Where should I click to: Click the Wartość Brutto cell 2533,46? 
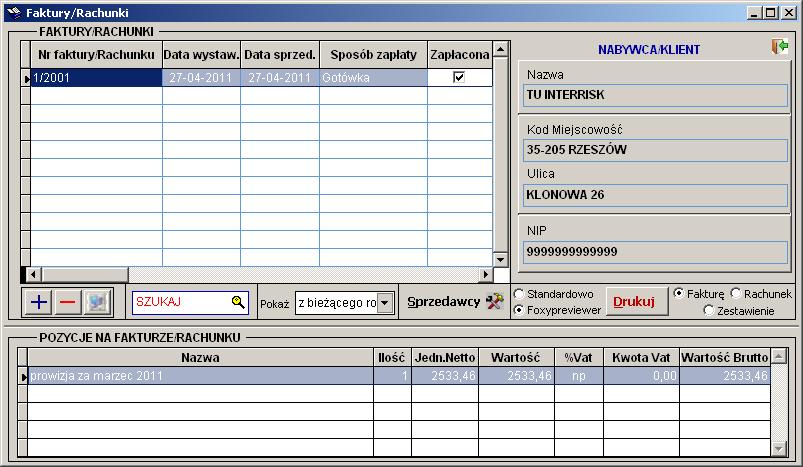point(725,376)
